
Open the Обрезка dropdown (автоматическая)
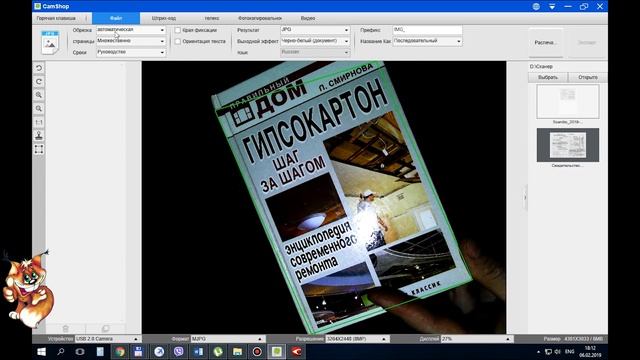131,30
